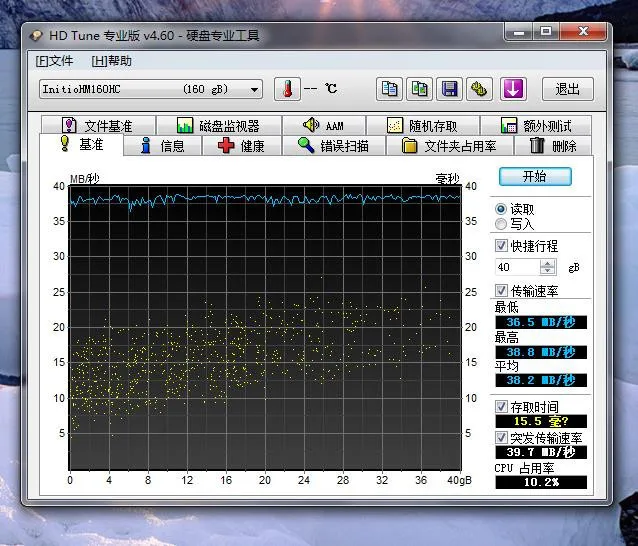Click the purple down-arrow icon
638x546 pixels.
point(513,89)
